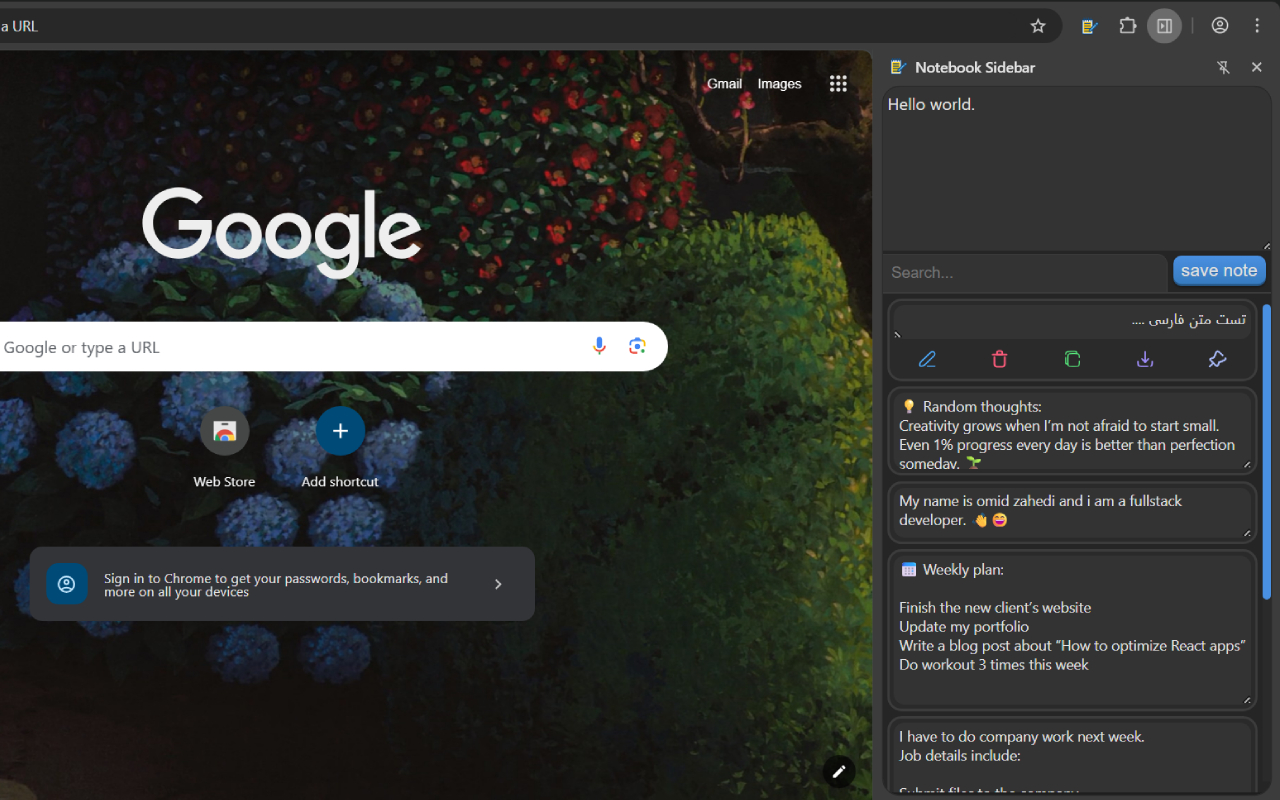Click the Google logo

281,232
